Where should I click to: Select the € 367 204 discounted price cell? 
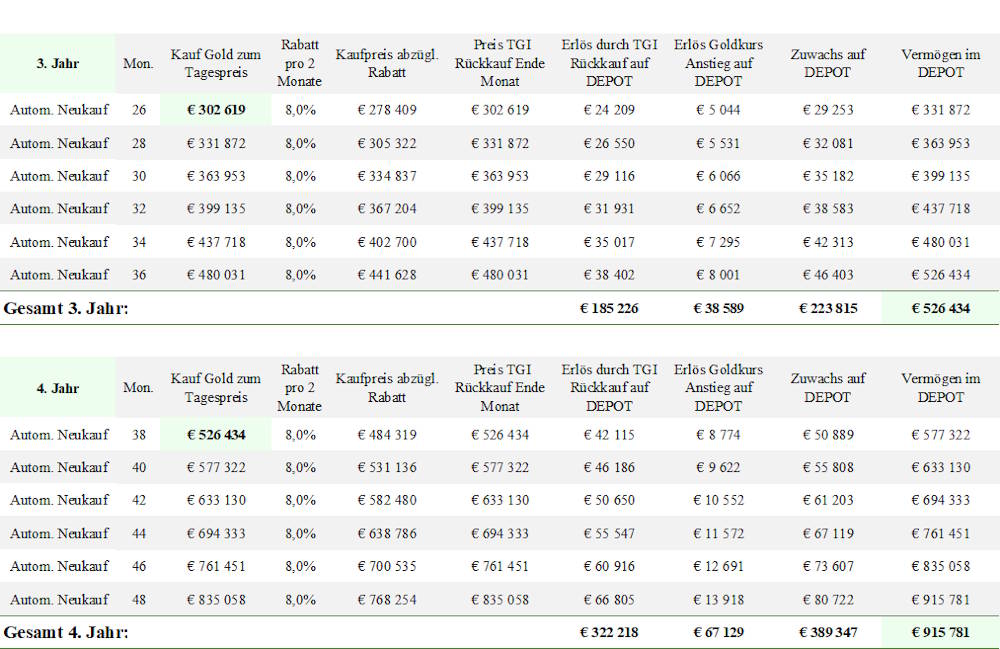click(387, 208)
